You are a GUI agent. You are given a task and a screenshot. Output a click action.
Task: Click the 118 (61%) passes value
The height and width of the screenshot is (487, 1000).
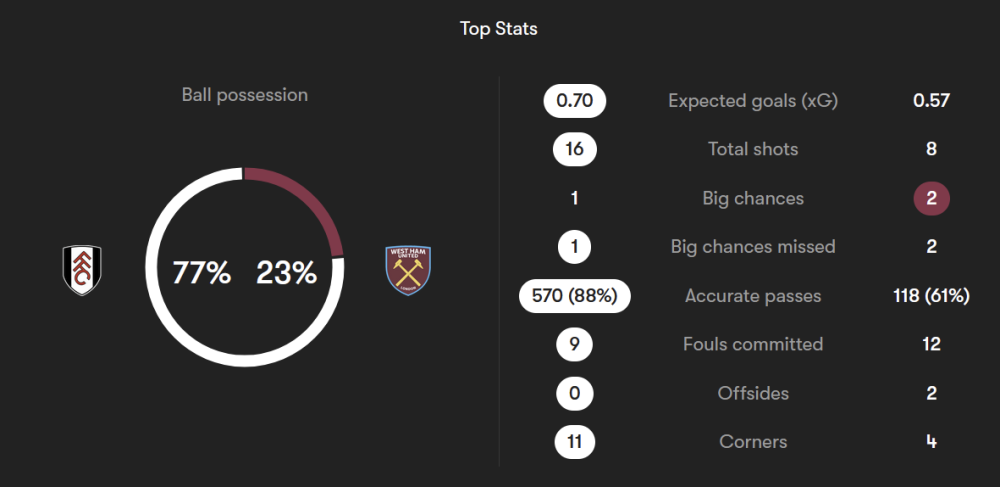[931, 296]
